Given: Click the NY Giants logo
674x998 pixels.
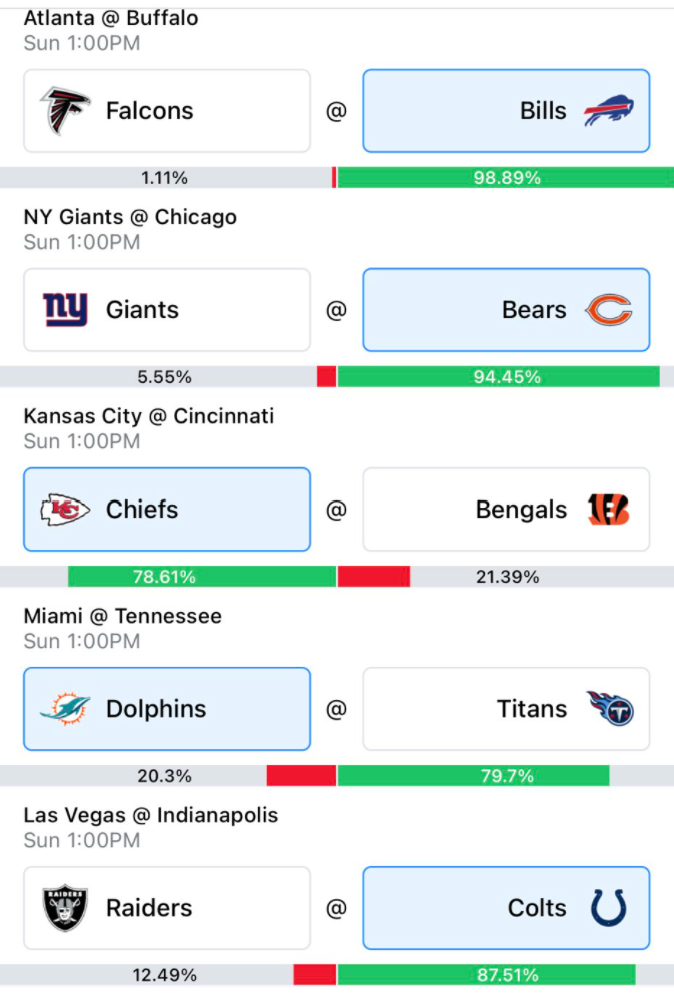Looking at the screenshot, I should [65, 309].
